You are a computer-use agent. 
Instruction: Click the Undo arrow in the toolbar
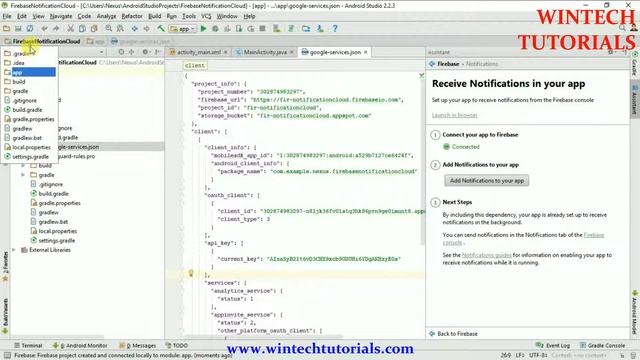44,29
